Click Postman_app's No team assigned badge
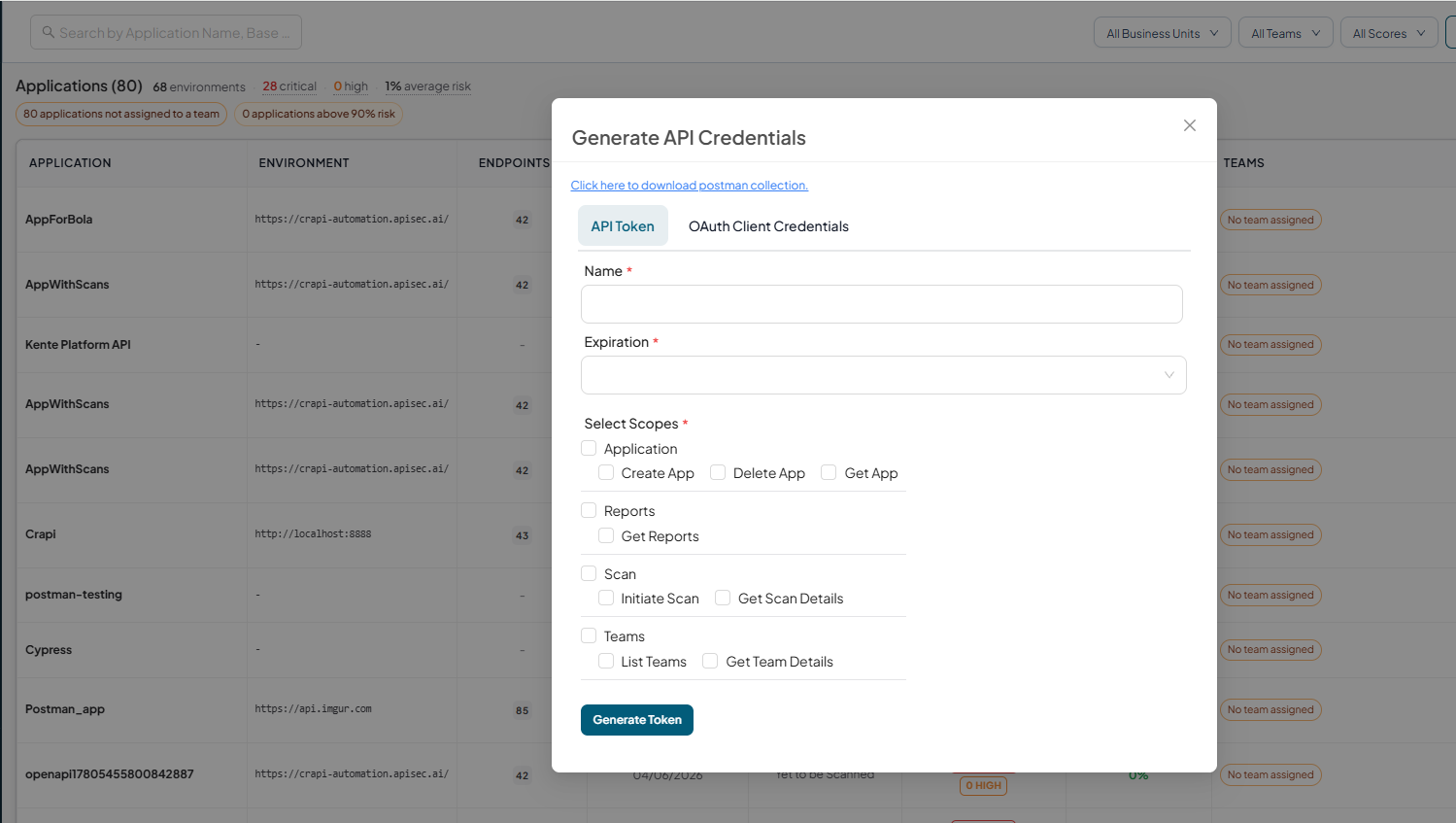 (x=1270, y=709)
